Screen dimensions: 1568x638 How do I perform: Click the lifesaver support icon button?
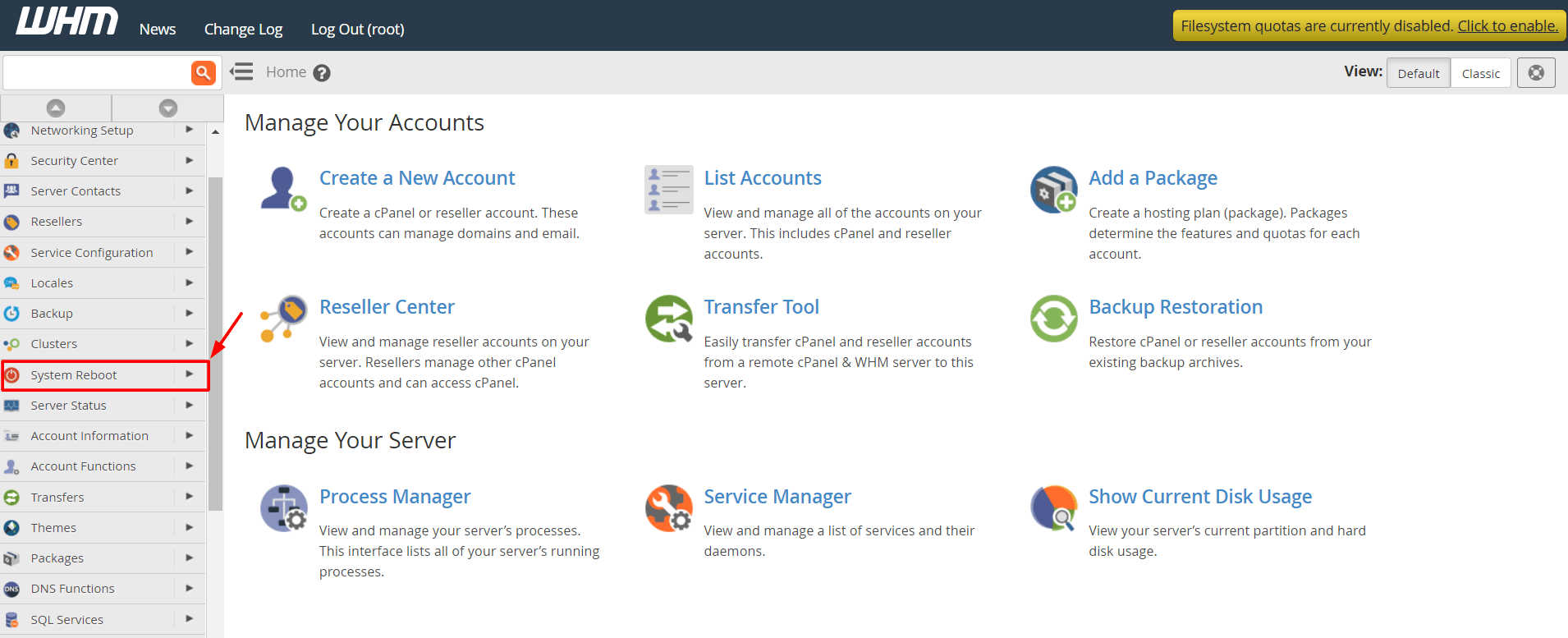[1536, 73]
